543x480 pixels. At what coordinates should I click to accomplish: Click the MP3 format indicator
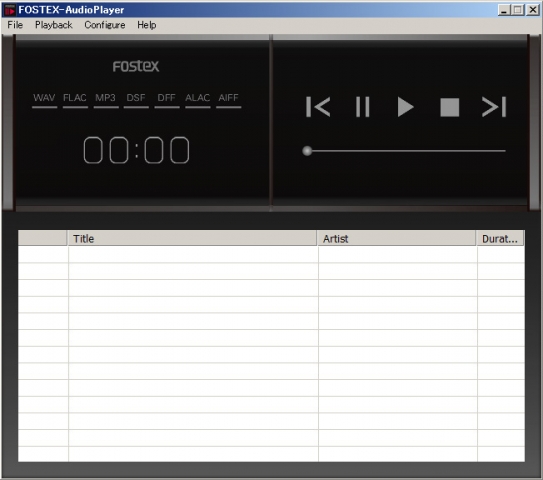pyautogui.click(x=106, y=100)
